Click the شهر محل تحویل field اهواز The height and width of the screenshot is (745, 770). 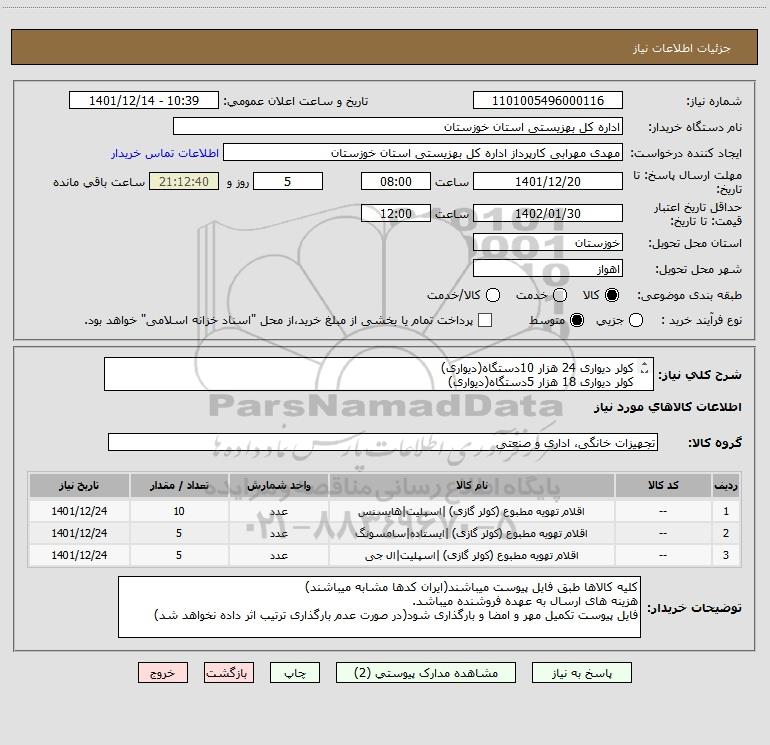click(548, 269)
